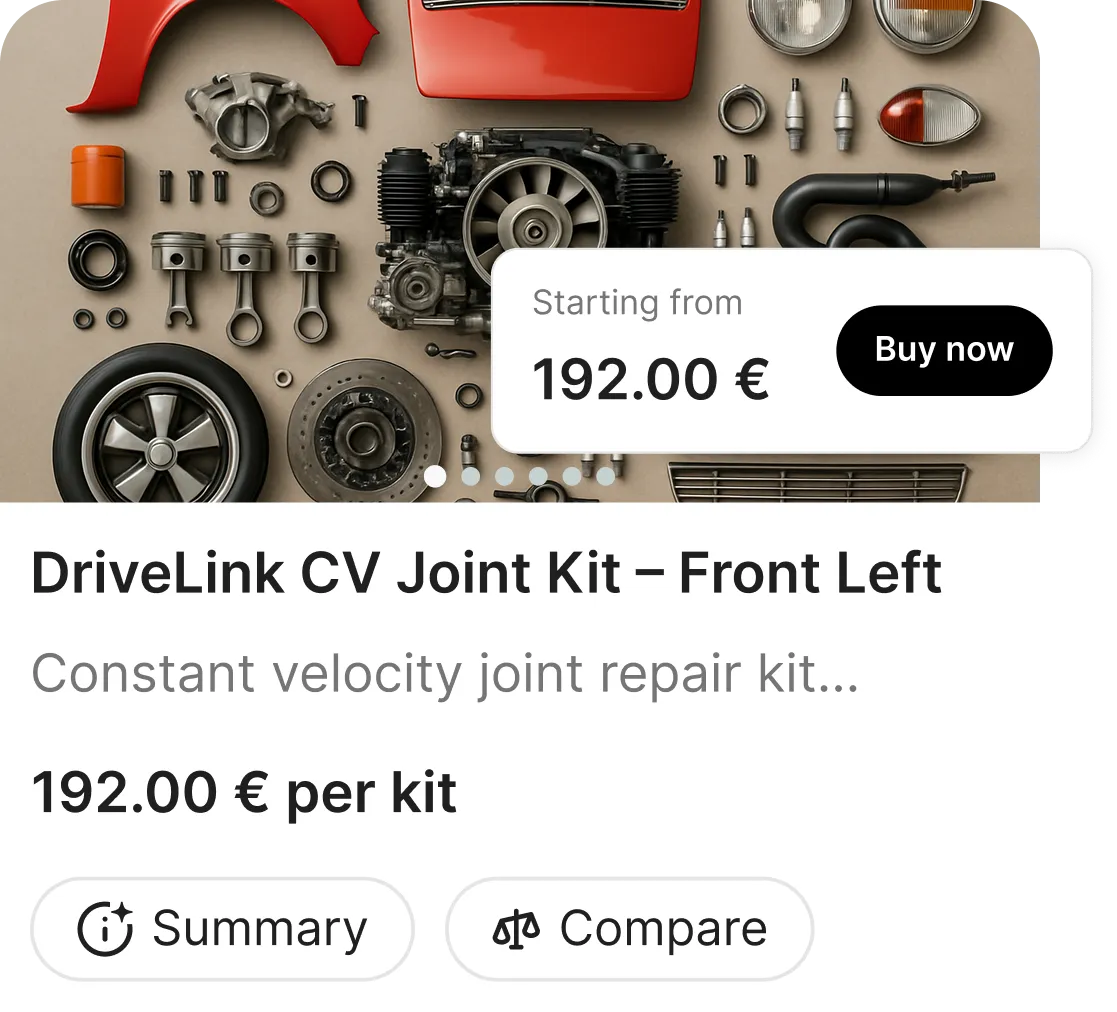This screenshot has height=1012, width=1117.
Task: Open DriveLink CV Joint Kit – Front Left title
Action: pyautogui.click(x=487, y=573)
